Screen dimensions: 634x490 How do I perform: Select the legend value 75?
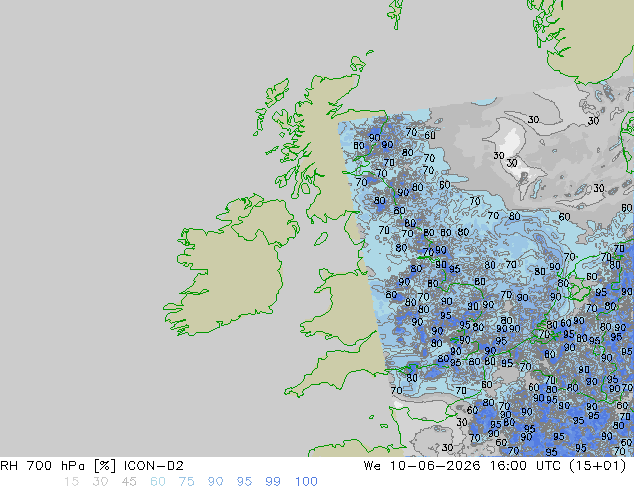pos(186,482)
